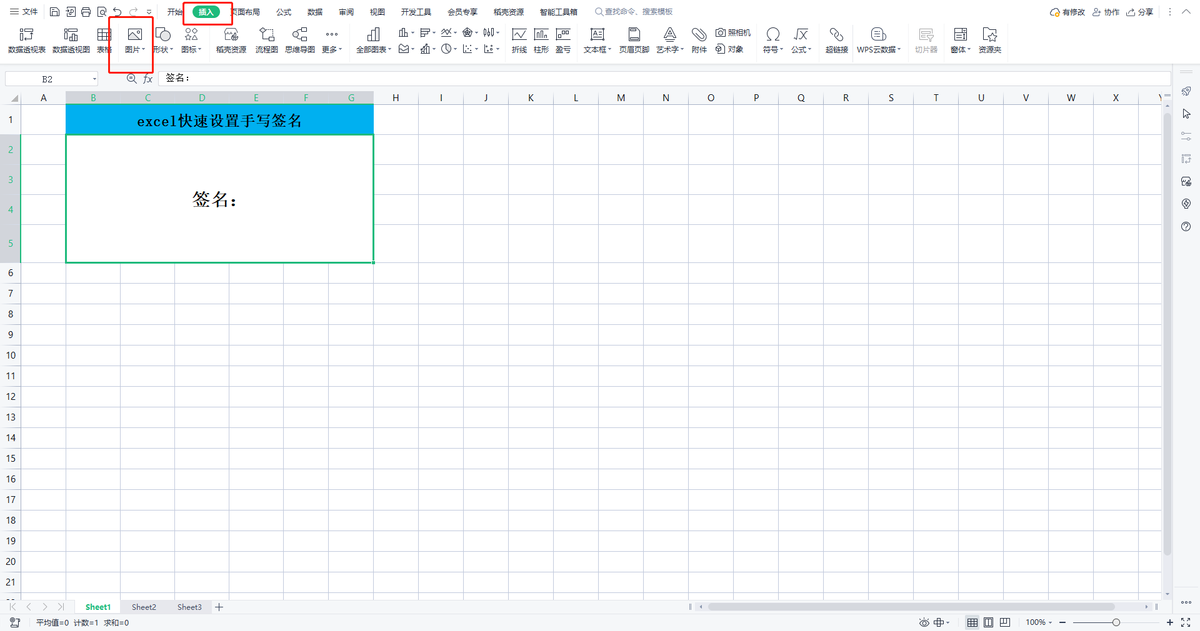Viewport: 1200px width, 631px height.
Task: Insert a flowchart (流程图)
Action: point(267,40)
